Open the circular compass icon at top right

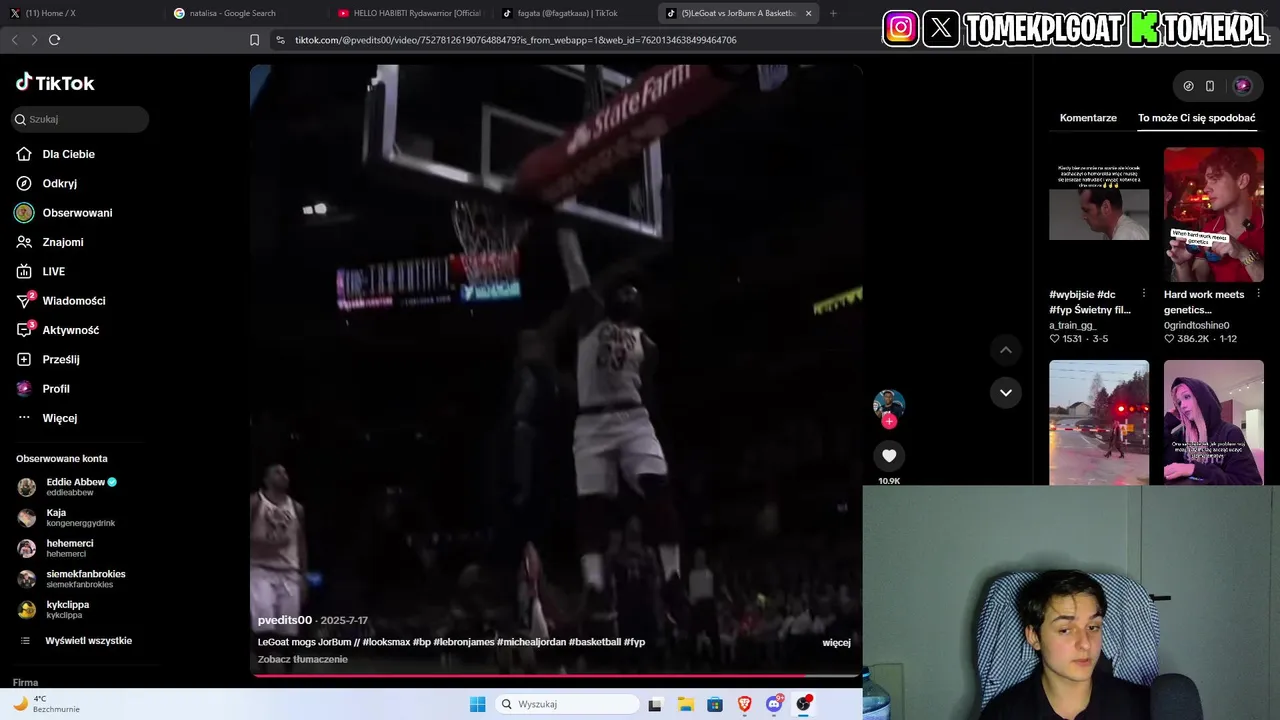click(1188, 86)
